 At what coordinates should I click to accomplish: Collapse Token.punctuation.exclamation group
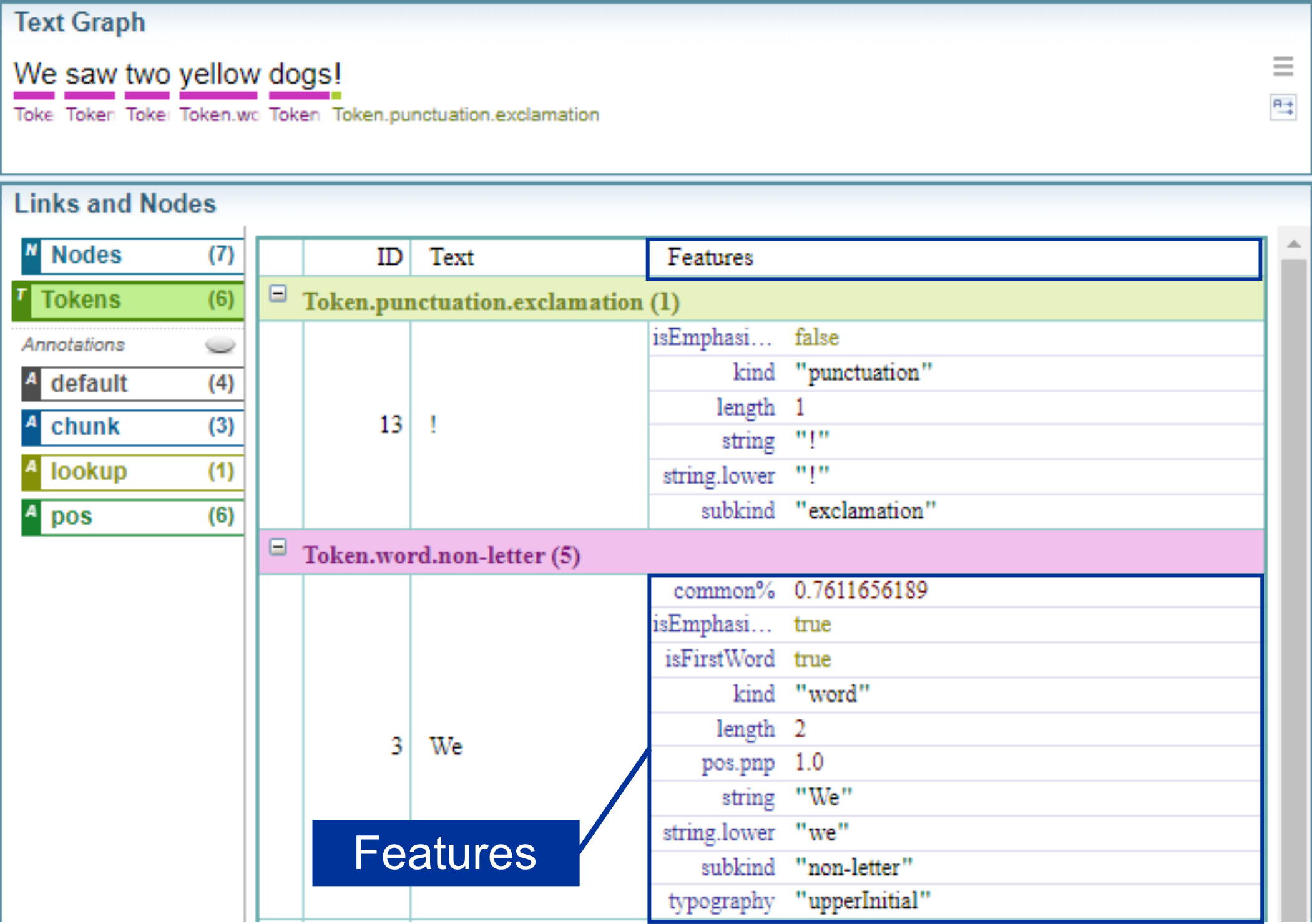[x=278, y=294]
